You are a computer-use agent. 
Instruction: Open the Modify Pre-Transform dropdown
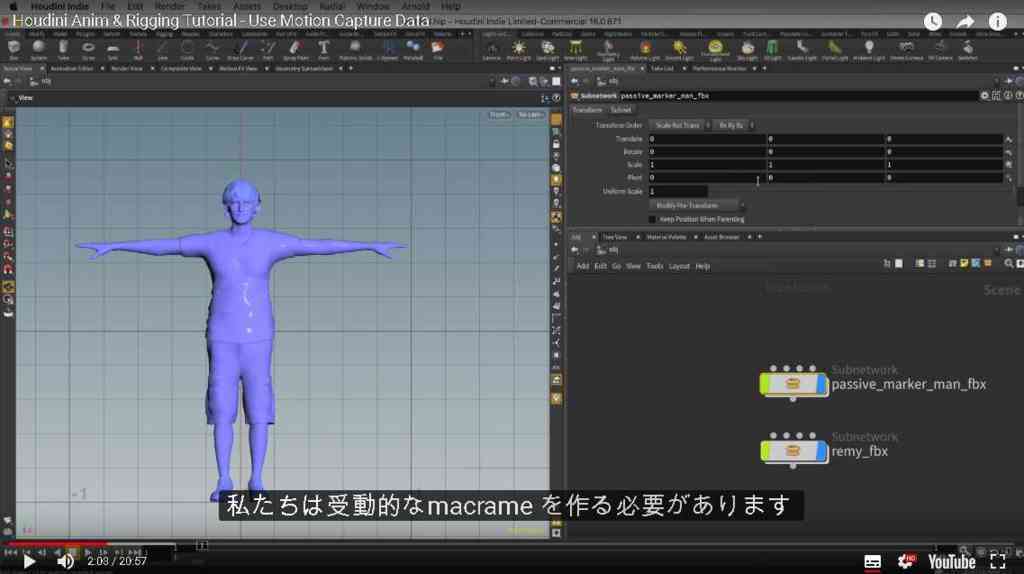pyautogui.click(x=696, y=205)
